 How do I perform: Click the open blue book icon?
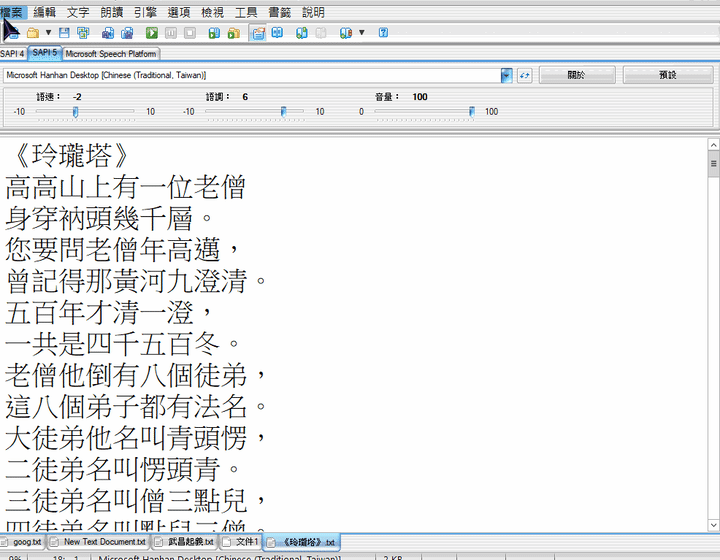pos(277,33)
